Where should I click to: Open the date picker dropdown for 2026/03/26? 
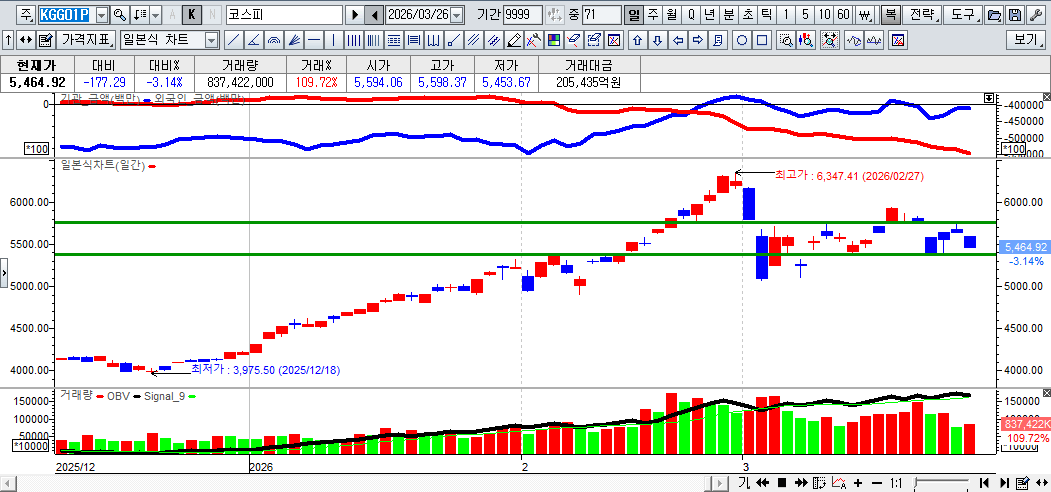pyautogui.click(x=457, y=15)
